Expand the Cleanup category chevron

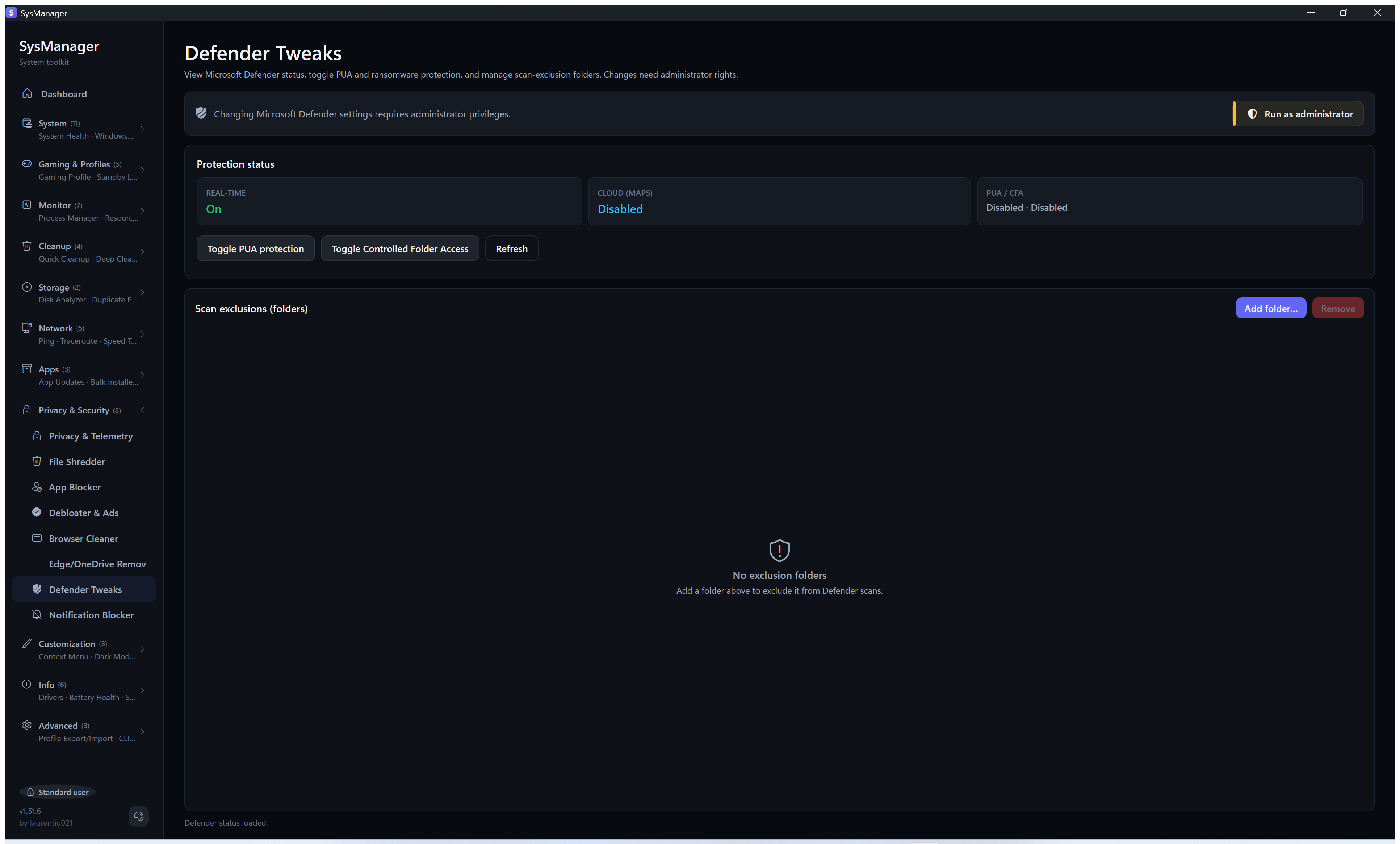pyautogui.click(x=143, y=252)
